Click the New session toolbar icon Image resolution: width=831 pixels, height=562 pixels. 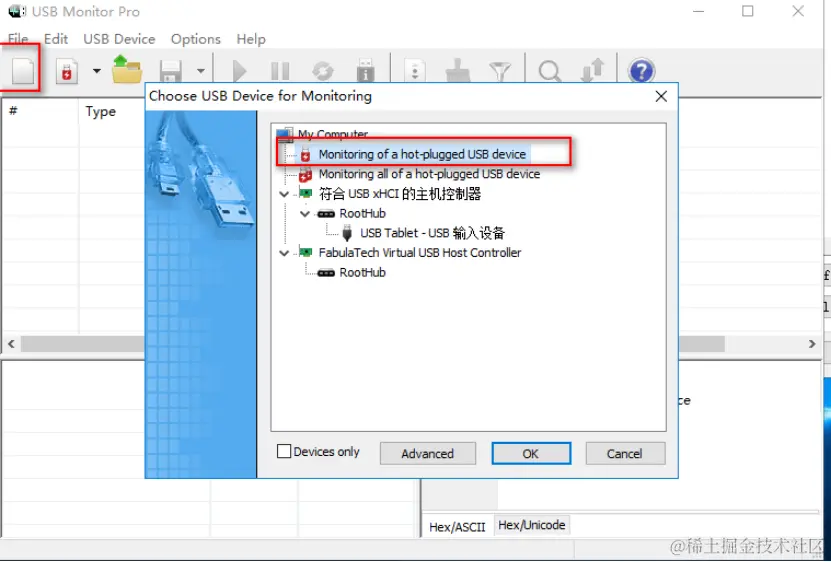point(23,71)
